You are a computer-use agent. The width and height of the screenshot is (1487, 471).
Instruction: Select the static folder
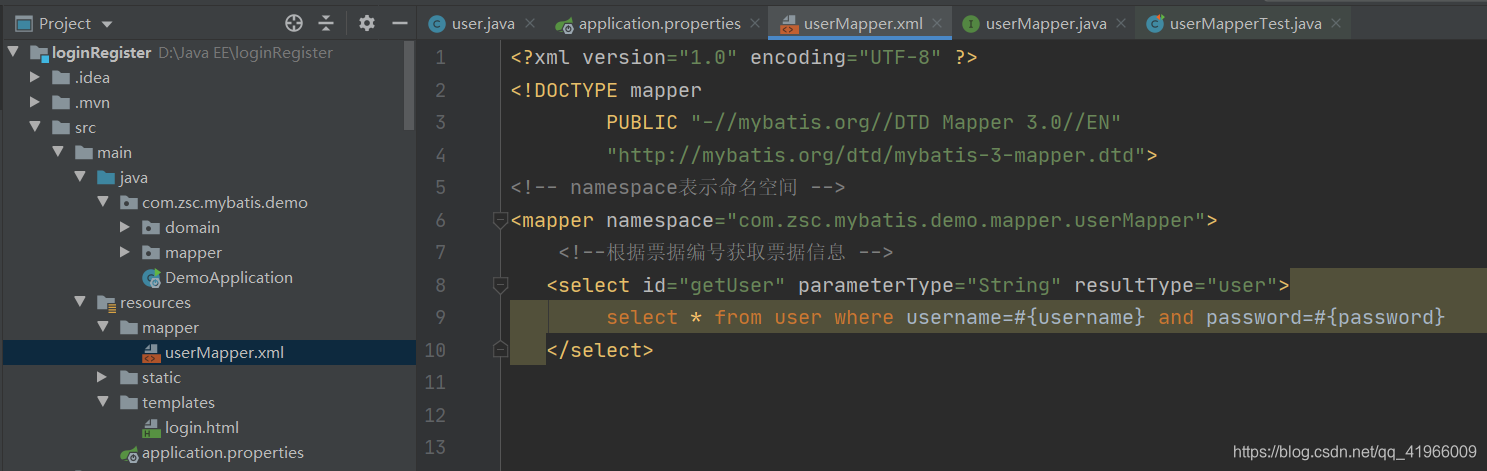162,378
